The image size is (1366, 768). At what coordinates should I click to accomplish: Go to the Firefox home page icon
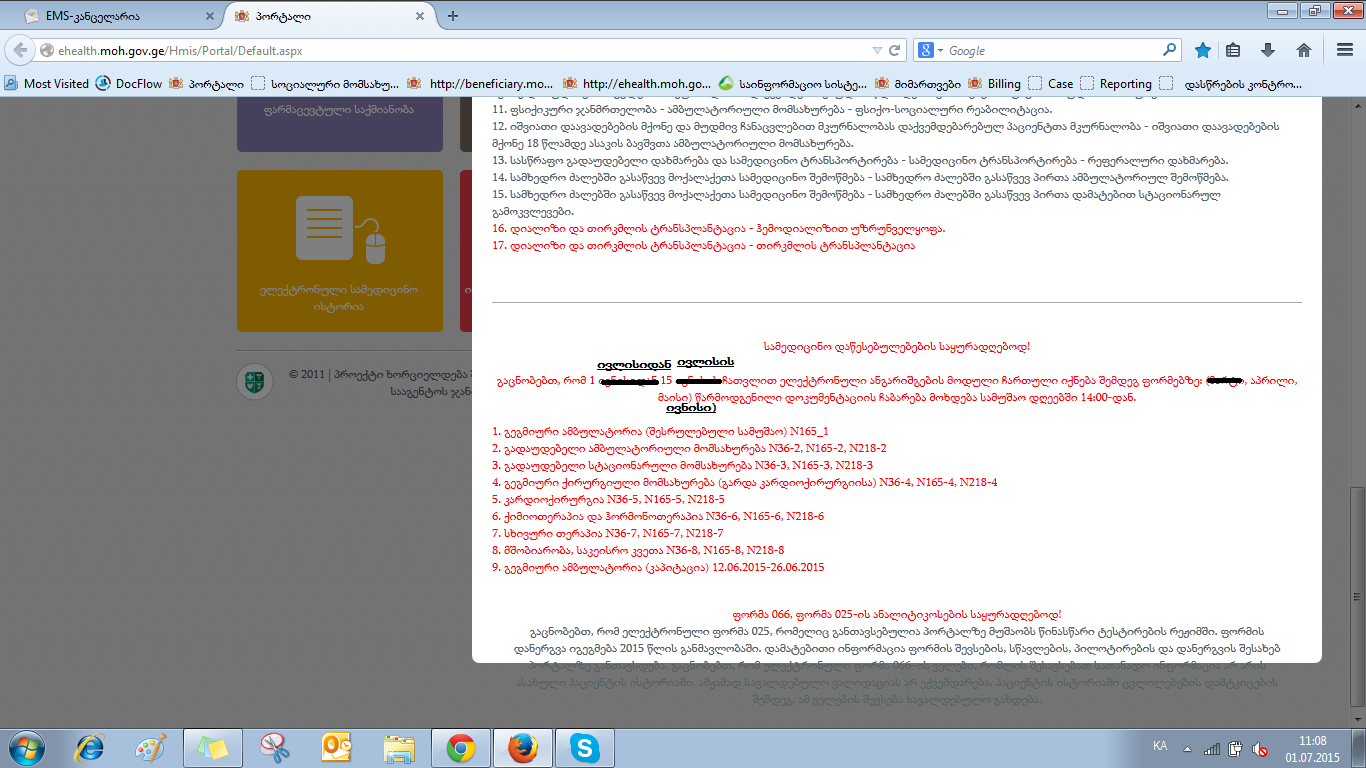[1303, 50]
